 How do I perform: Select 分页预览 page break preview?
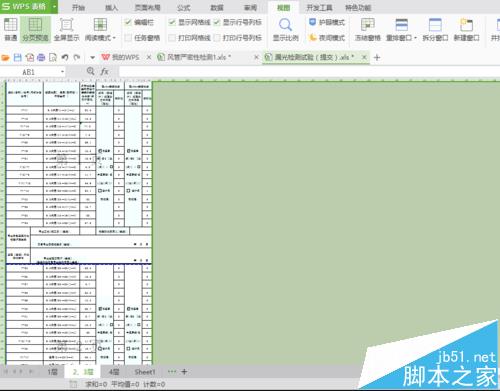coord(35,29)
